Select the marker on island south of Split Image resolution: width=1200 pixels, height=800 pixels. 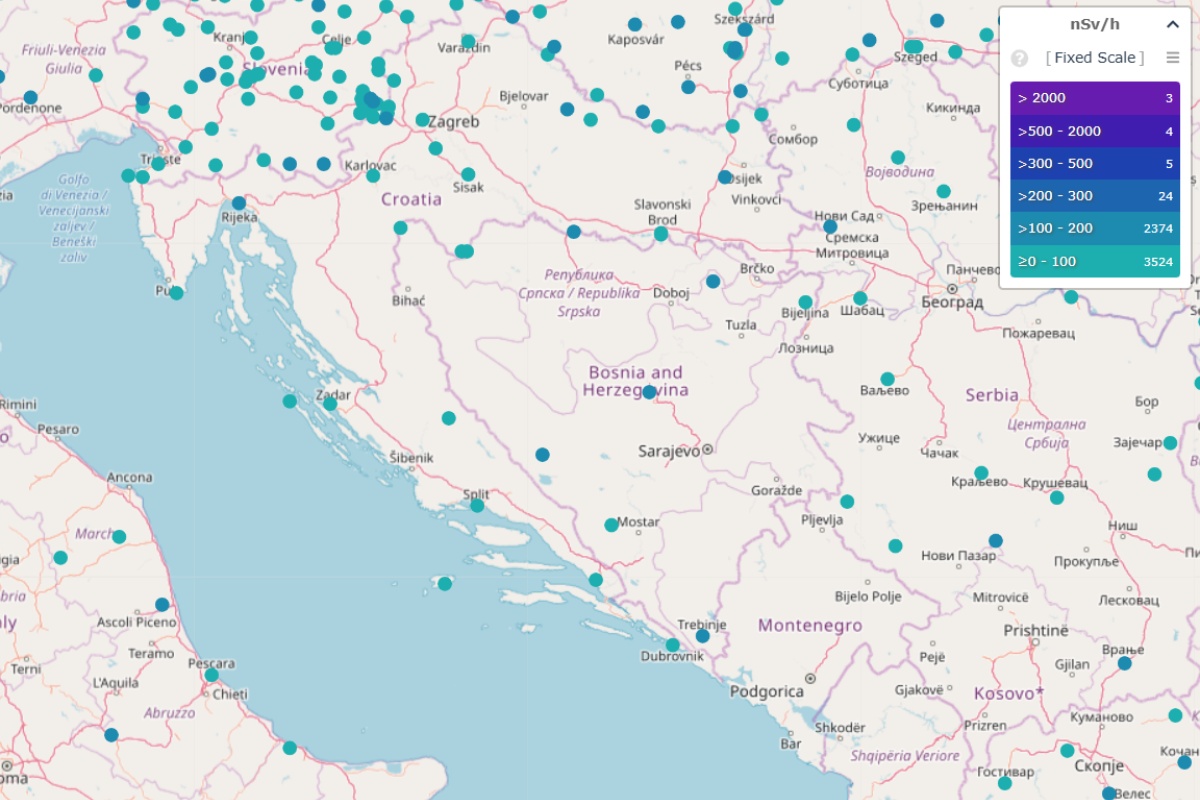(444, 583)
